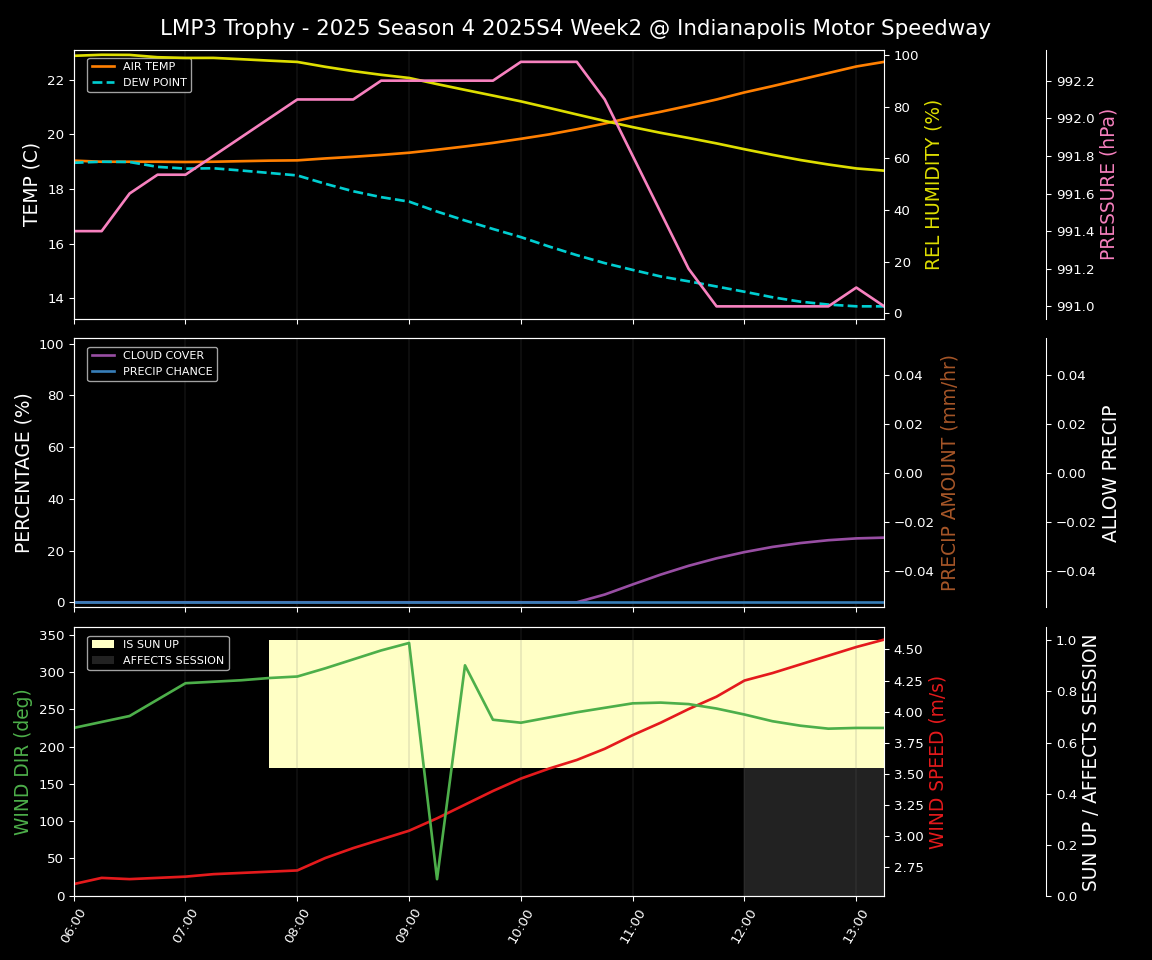Click the pink PRESSURE (hPa) axis label
Screen dimensions: 1152x960
[x=1108, y=184]
